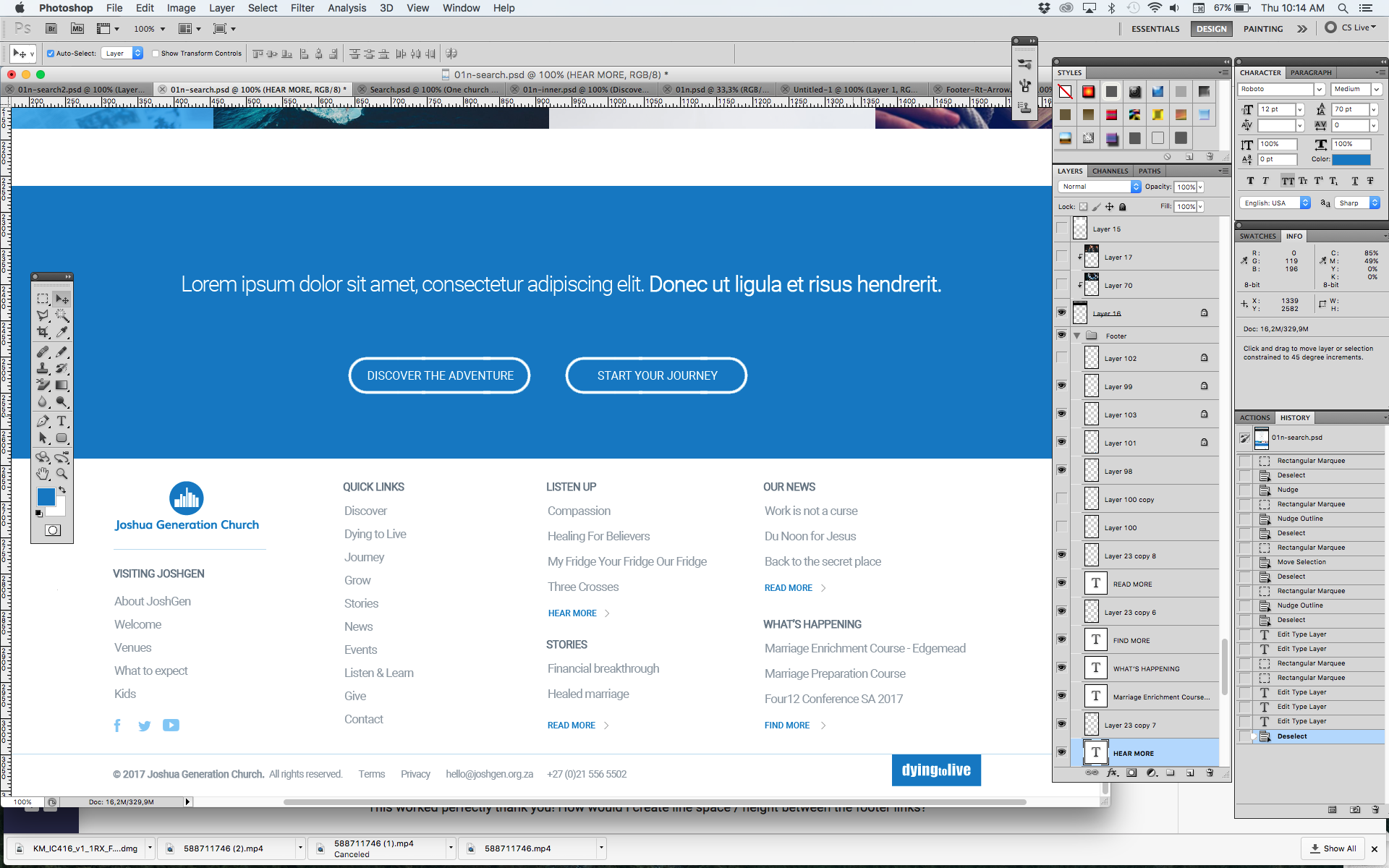The height and width of the screenshot is (868, 1389).
Task: Select the Zoom tool in the toolbox
Action: click(62, 474)
